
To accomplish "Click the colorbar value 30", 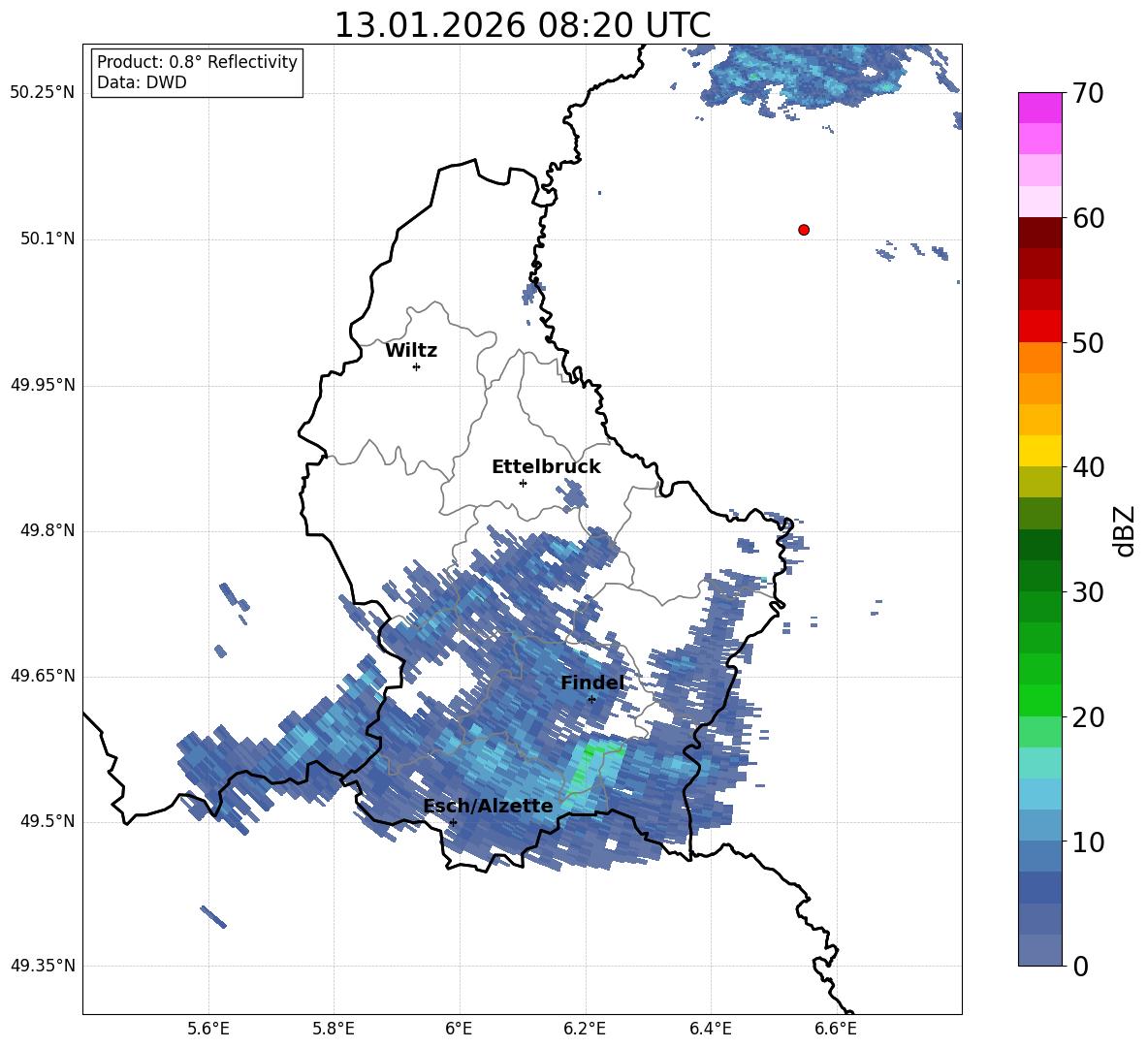I will point(1088,592).
